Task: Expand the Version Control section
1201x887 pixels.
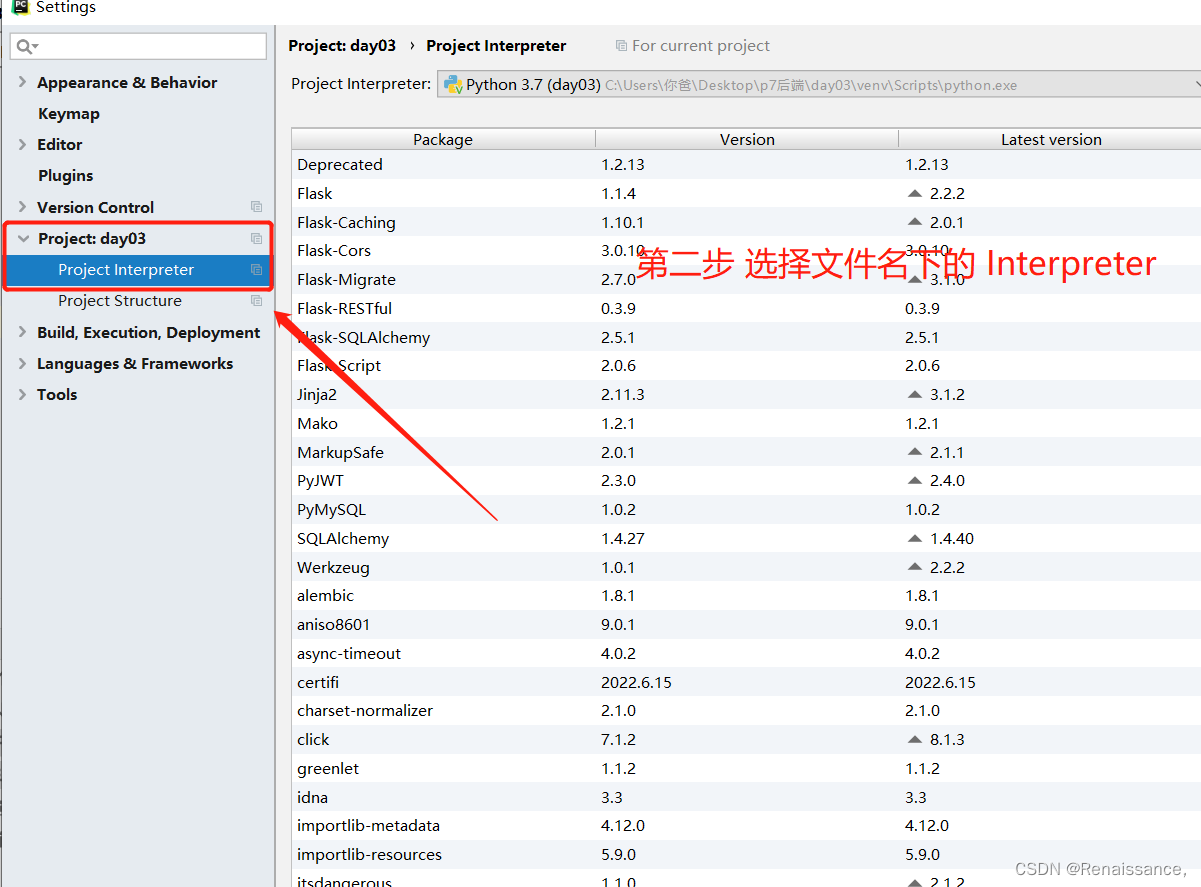Action: [22, 207]
